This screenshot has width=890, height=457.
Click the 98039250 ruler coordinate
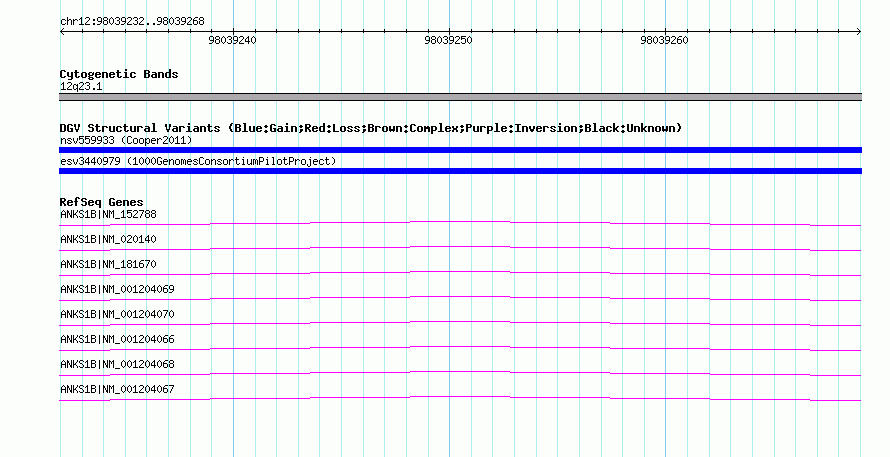pyautogui.click(x=448, y=40)
